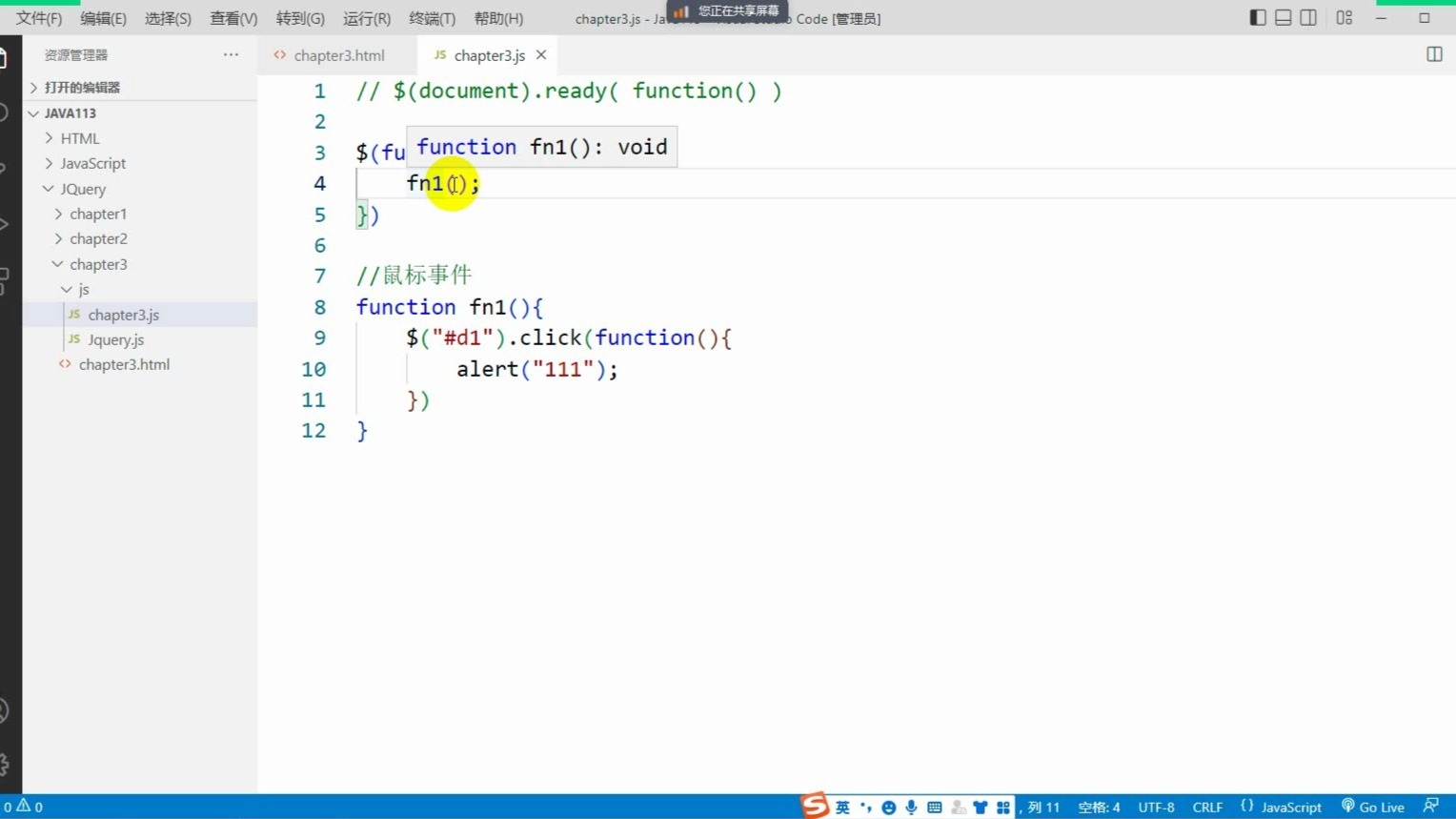Switch to the chapter3.html editor tab
The height and width of the screenshot is (819, 1456).
pyautogui.click(x=338, y=55)
